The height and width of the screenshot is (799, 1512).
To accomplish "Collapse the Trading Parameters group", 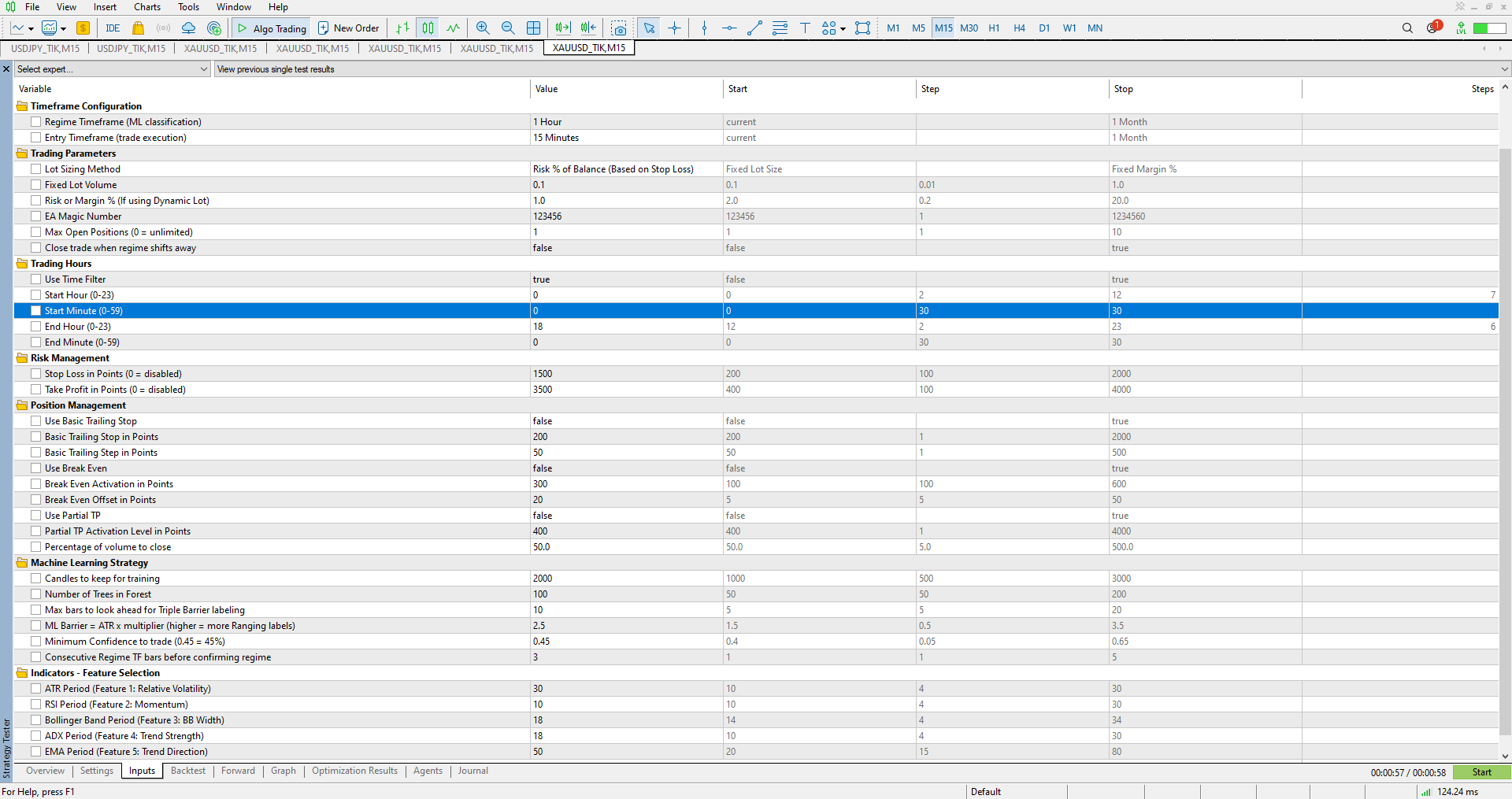I will pos(22,154).
